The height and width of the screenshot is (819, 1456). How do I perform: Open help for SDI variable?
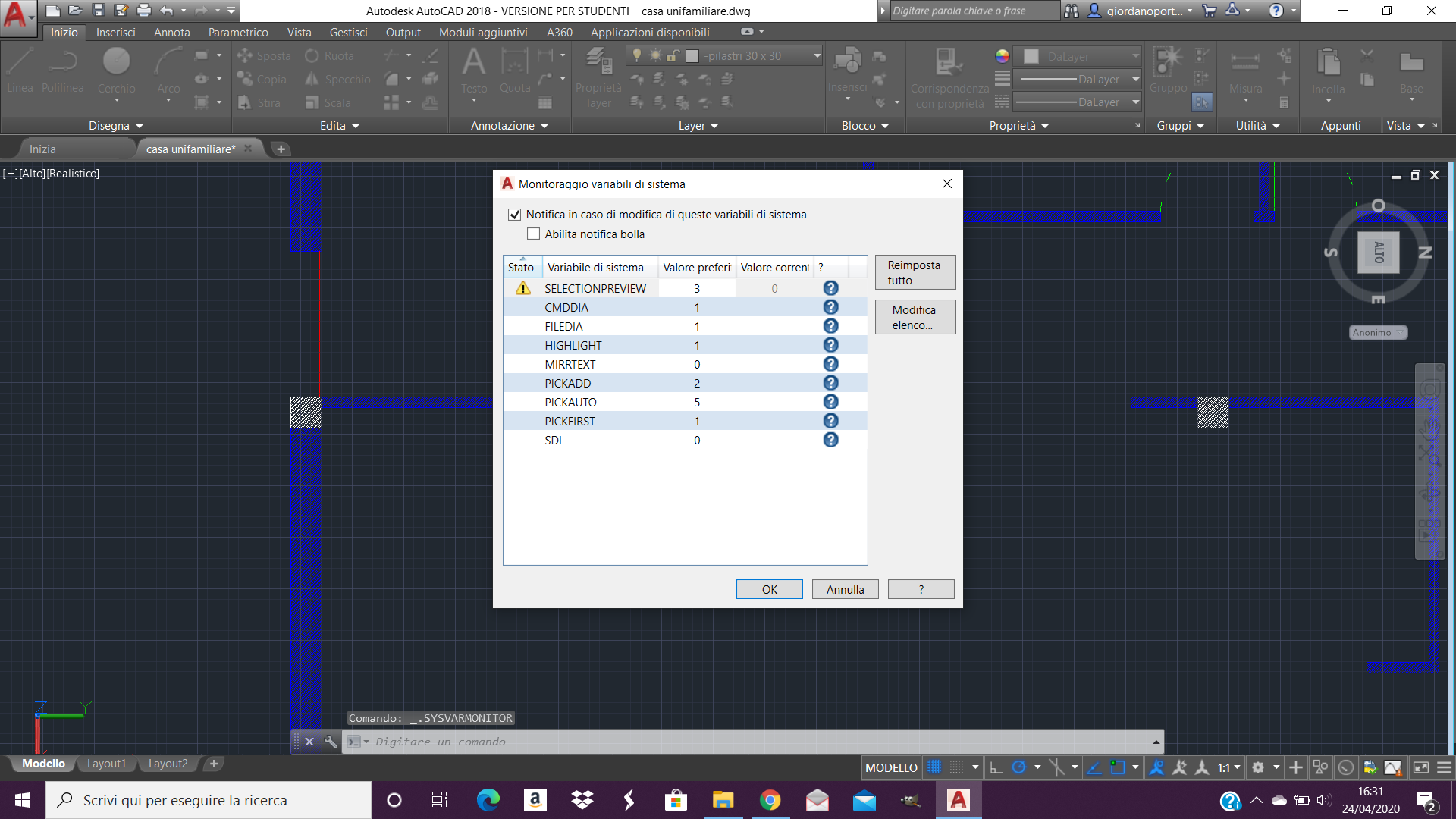pyautogui.click(x=830, y=440)
